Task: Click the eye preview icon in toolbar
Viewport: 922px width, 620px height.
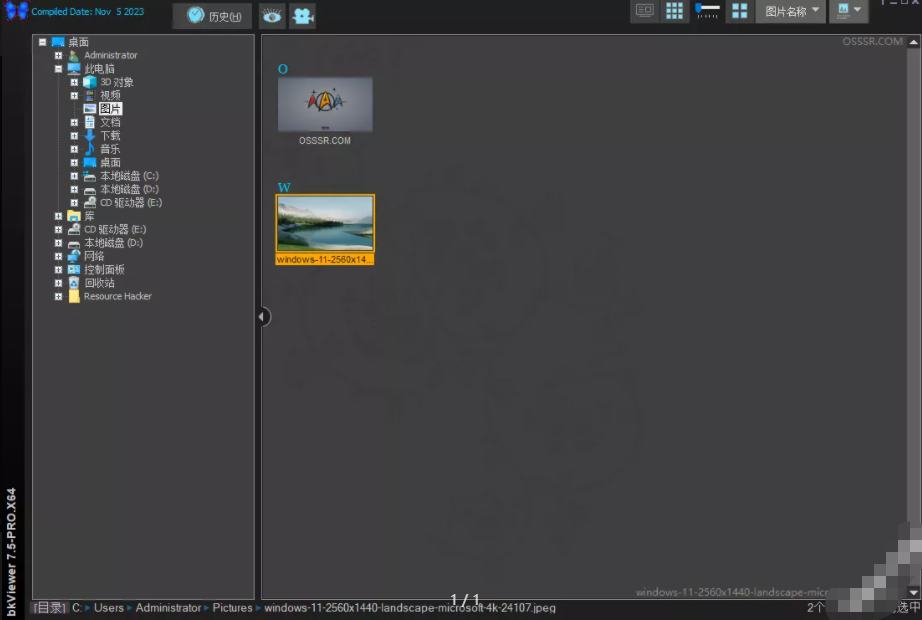Action: point(271,16)
